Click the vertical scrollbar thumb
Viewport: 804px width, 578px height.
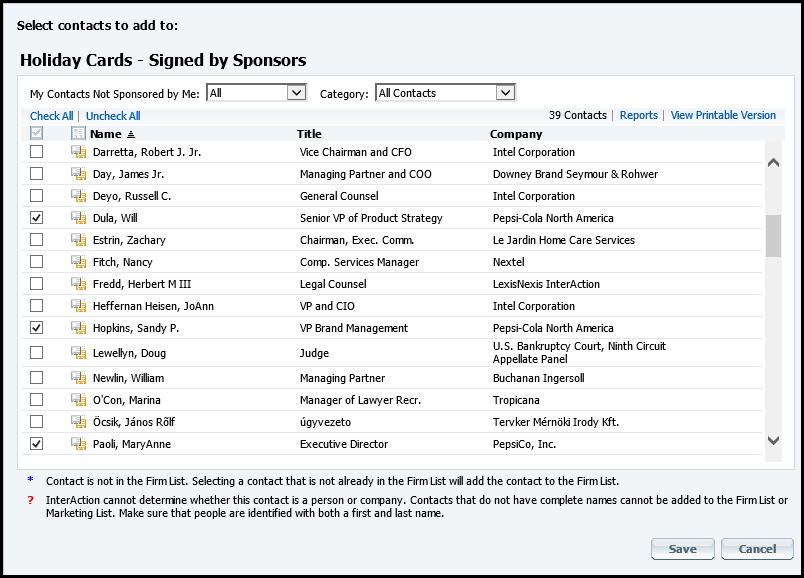coord(773,236)
